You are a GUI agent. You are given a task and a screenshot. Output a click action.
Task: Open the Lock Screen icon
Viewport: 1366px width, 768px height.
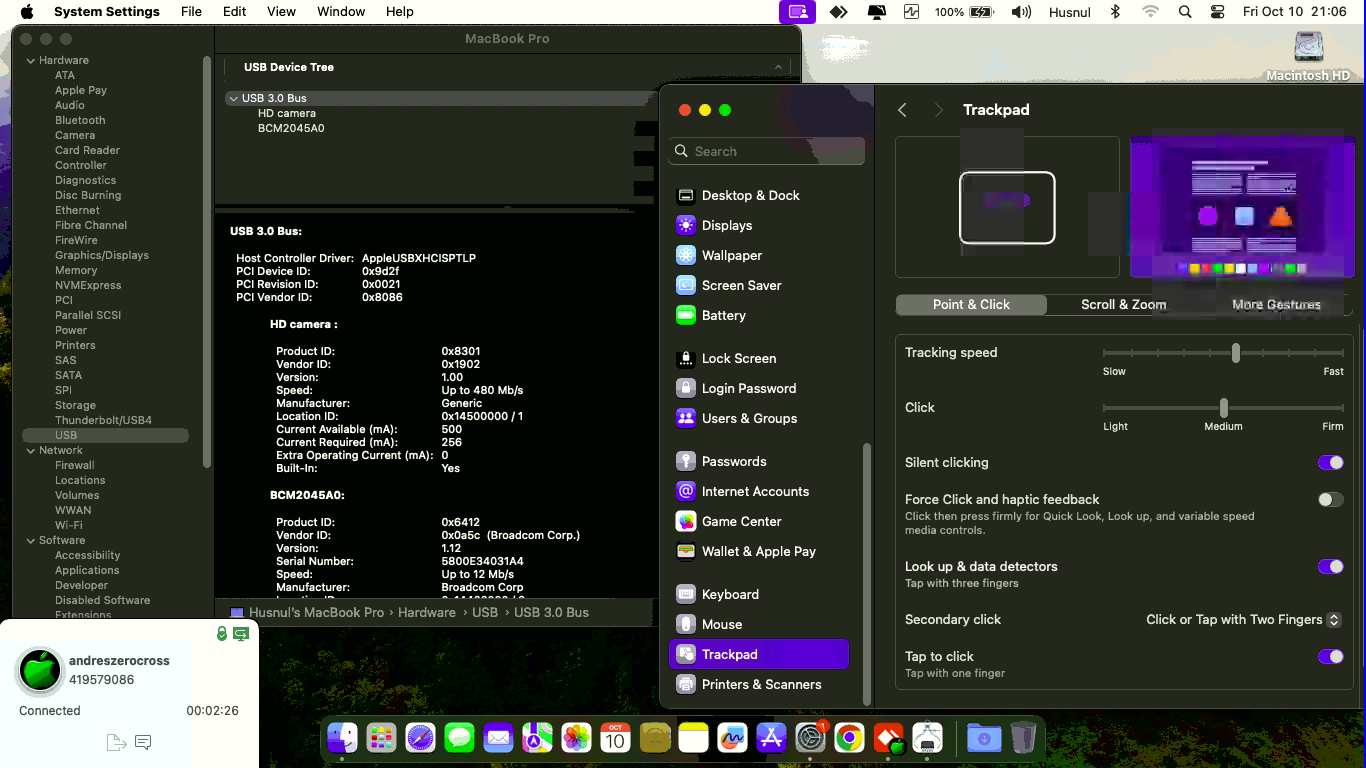click(685, 359)
